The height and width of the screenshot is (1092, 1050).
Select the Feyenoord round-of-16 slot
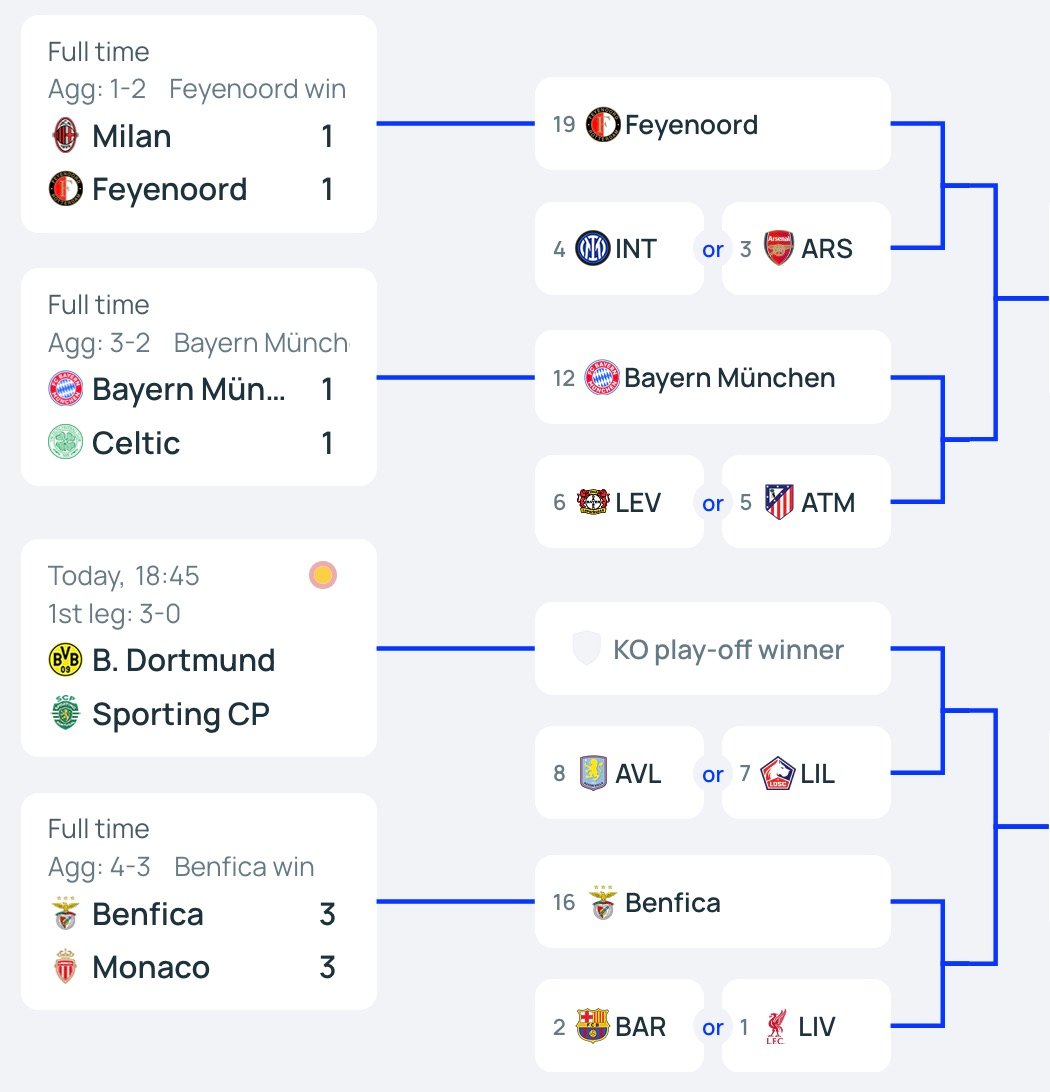tap(712, 124)
